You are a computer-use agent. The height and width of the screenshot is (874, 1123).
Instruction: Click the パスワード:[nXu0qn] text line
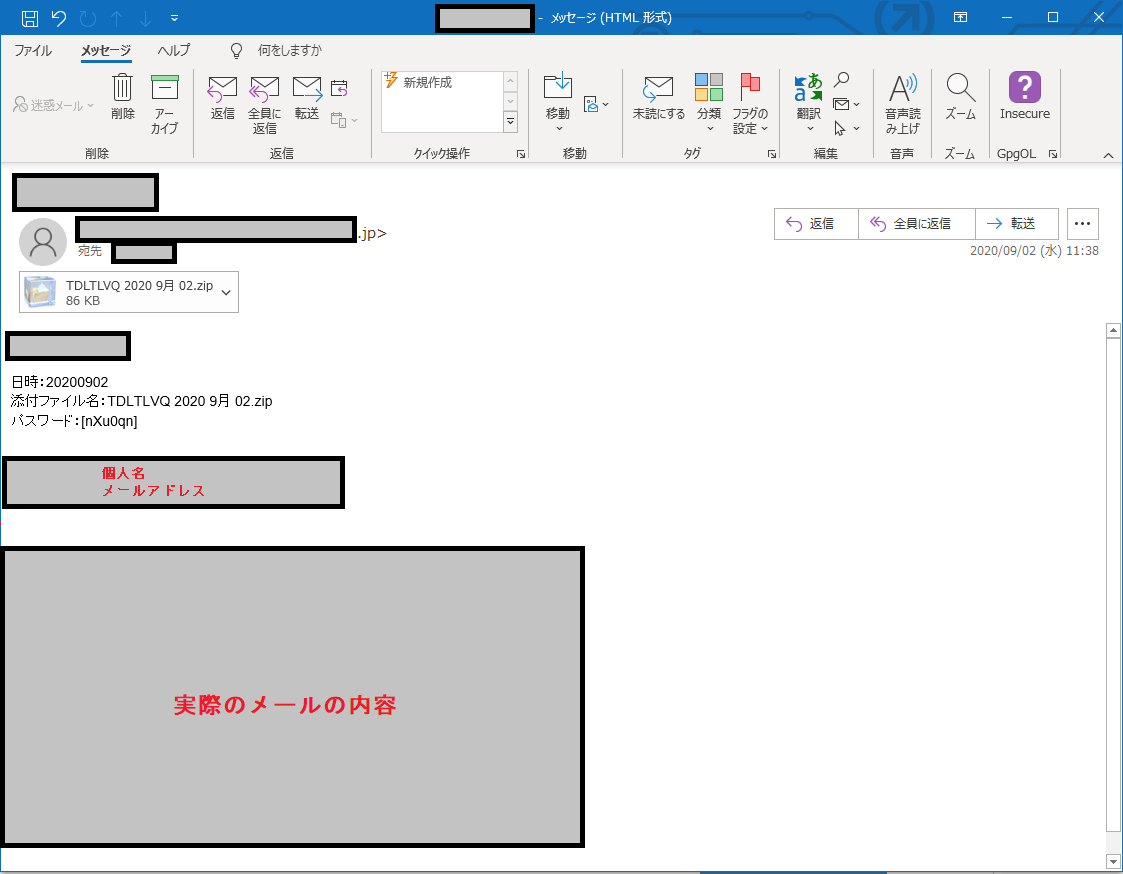(74, 421)
